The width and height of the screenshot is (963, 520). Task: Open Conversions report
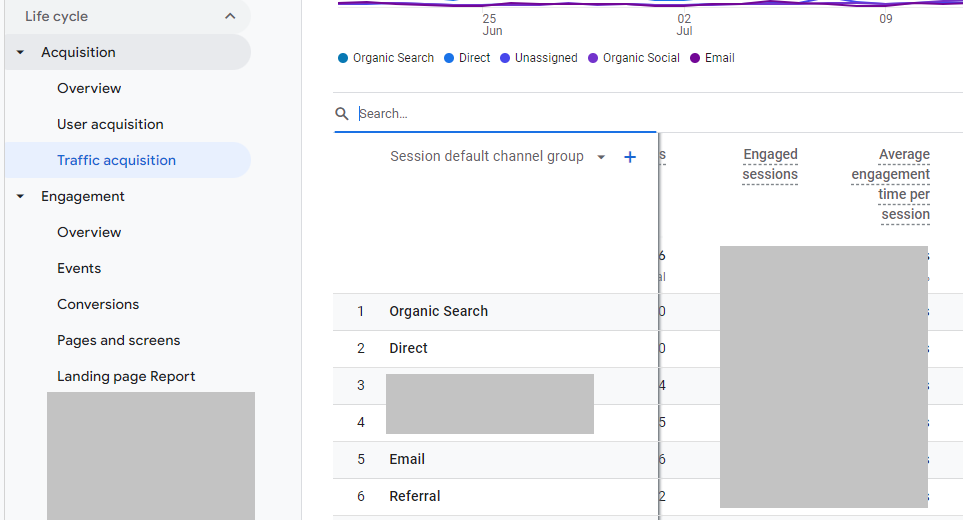point(98,304)
